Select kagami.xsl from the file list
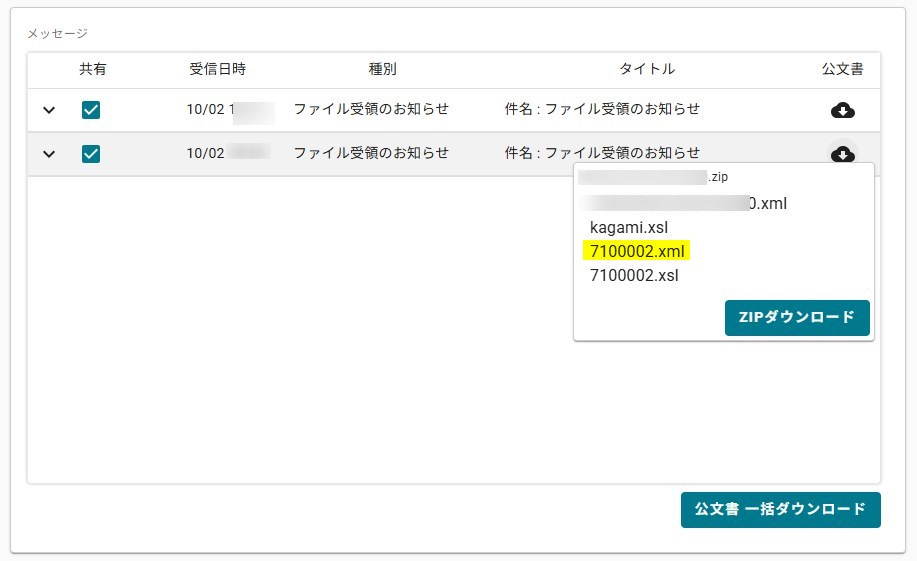This screenshot has width=917, height=561. pyautogui.click(x=629, y=227)
